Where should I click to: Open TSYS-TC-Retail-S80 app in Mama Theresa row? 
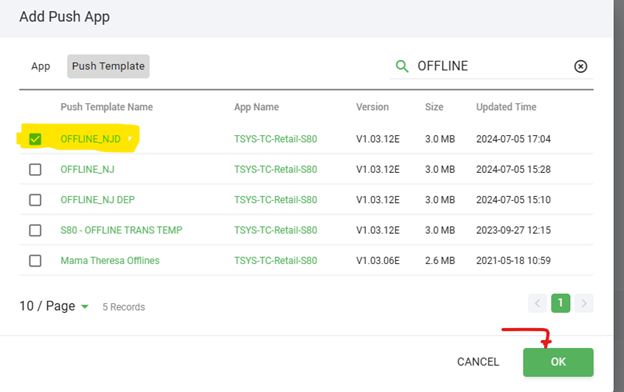click(275, 261)
